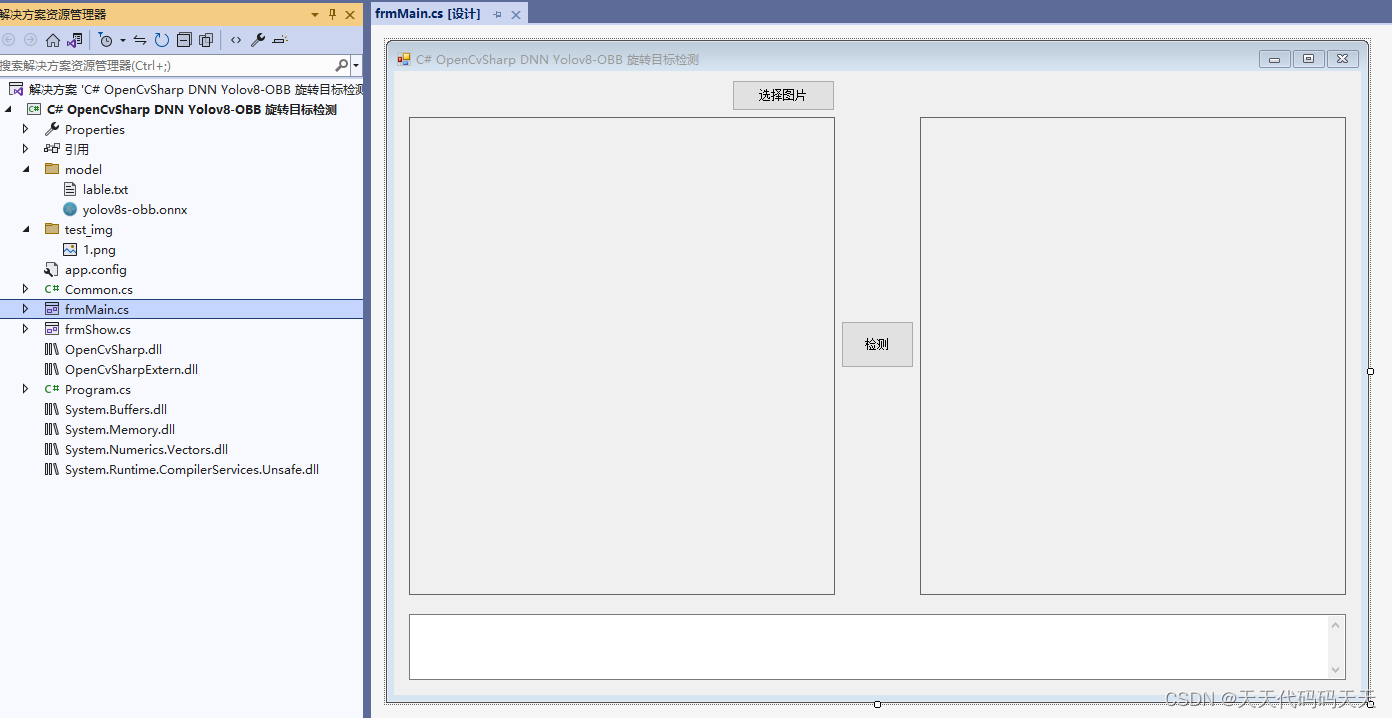This screenshot has width=1392, height=718.
Task: Expand the frmShow.cs tree node
Action: [25, 329]
